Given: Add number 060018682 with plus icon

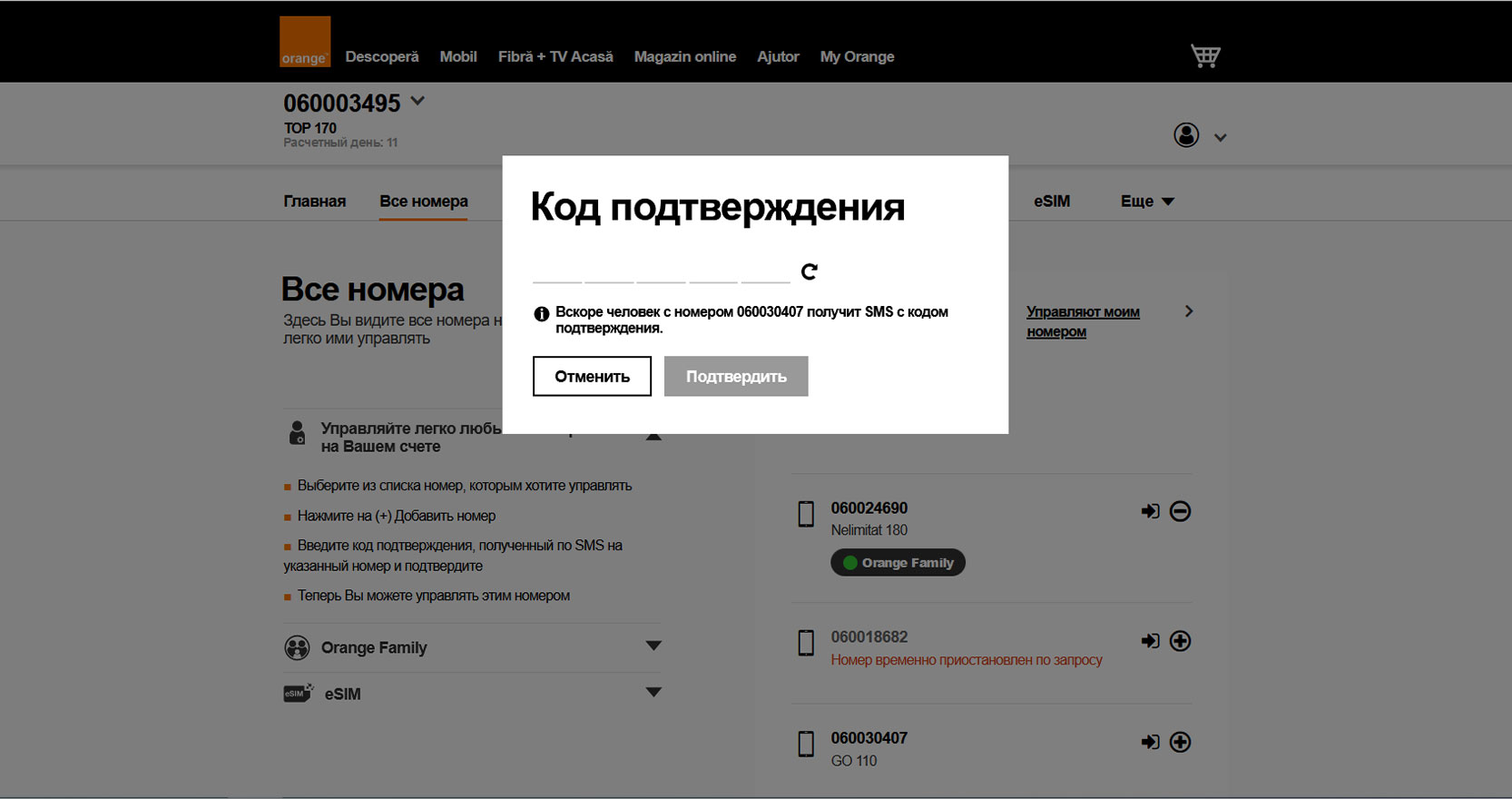Looking at the screenshot, I should click(1180, 641).
